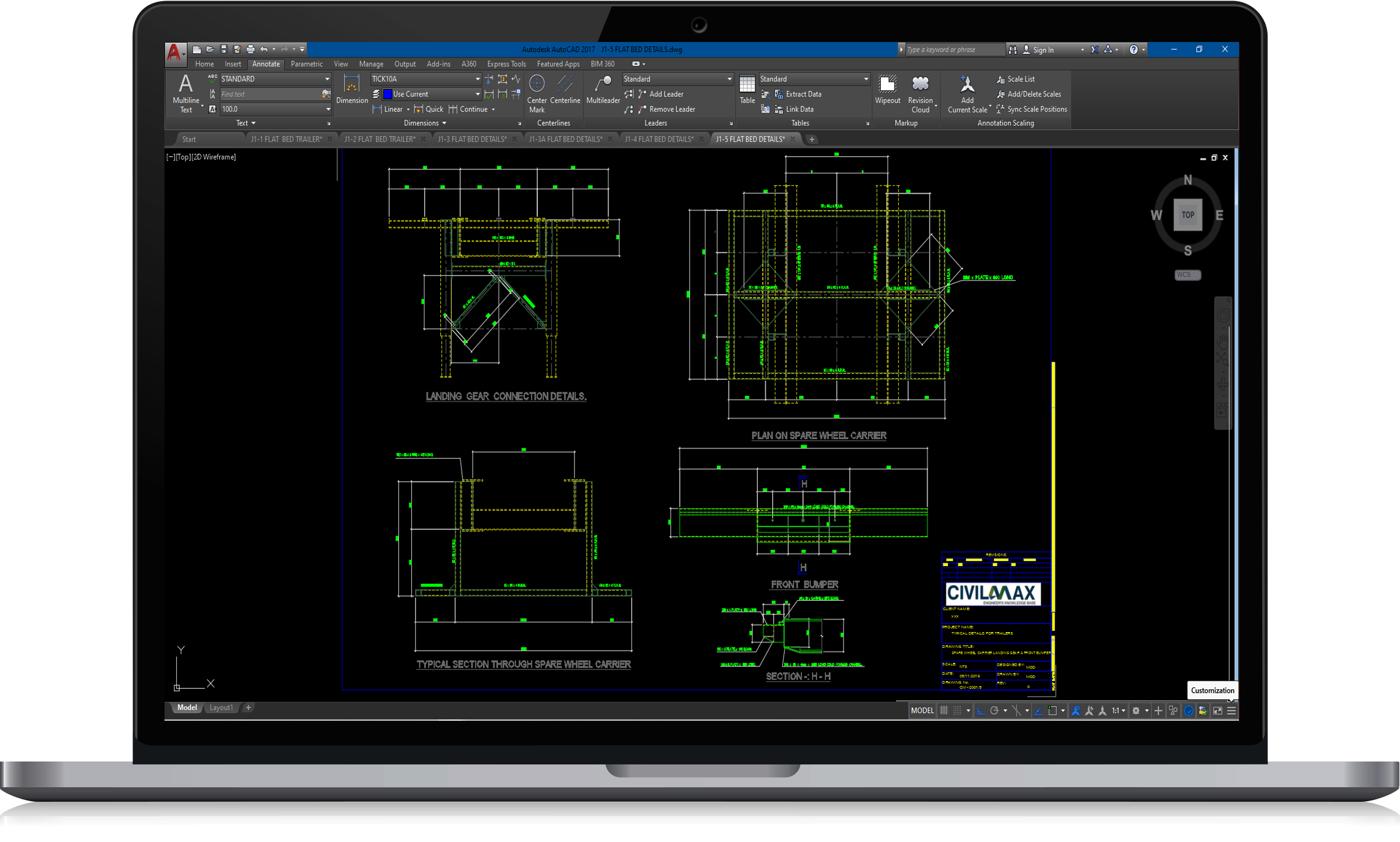Create a new drawing from Quick Access
Viewport: 1400px width, 842px height.
[197, 50]
